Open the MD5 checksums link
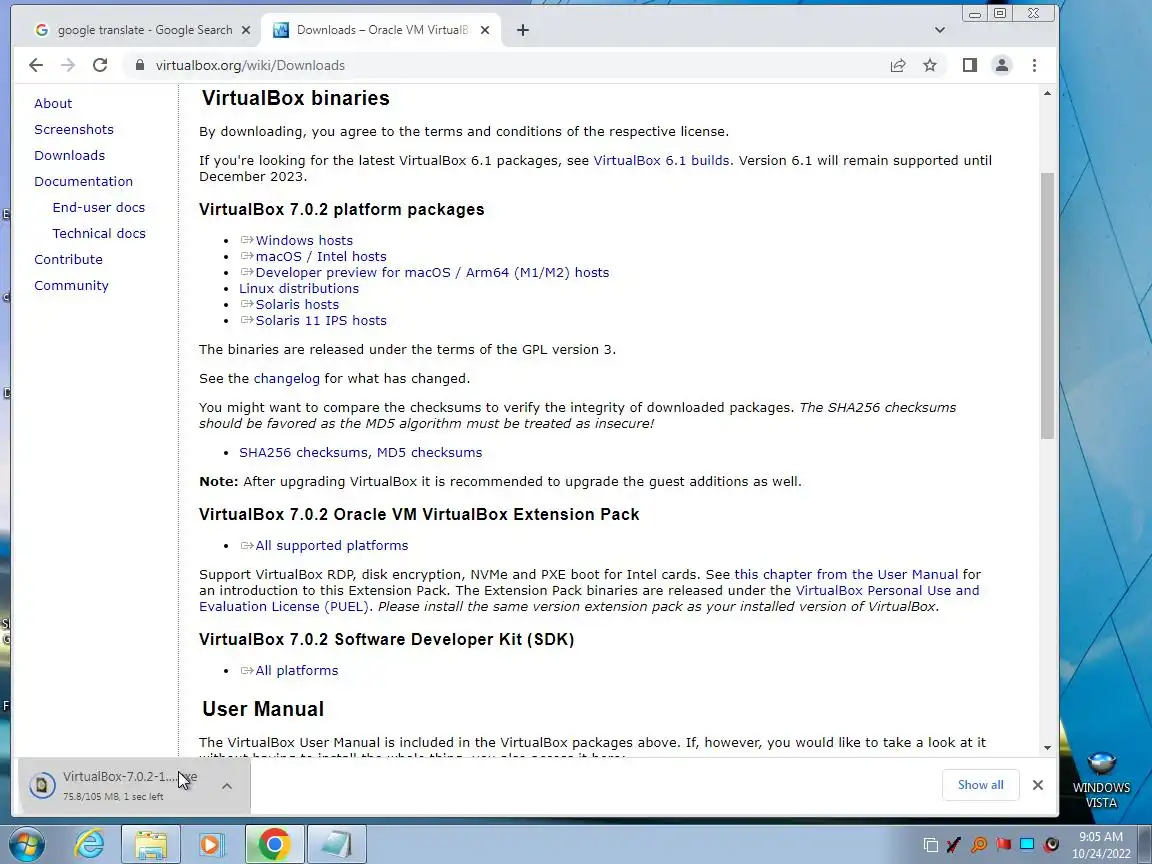This screenshot has width=1152, height=864. (x=430, y=453)
